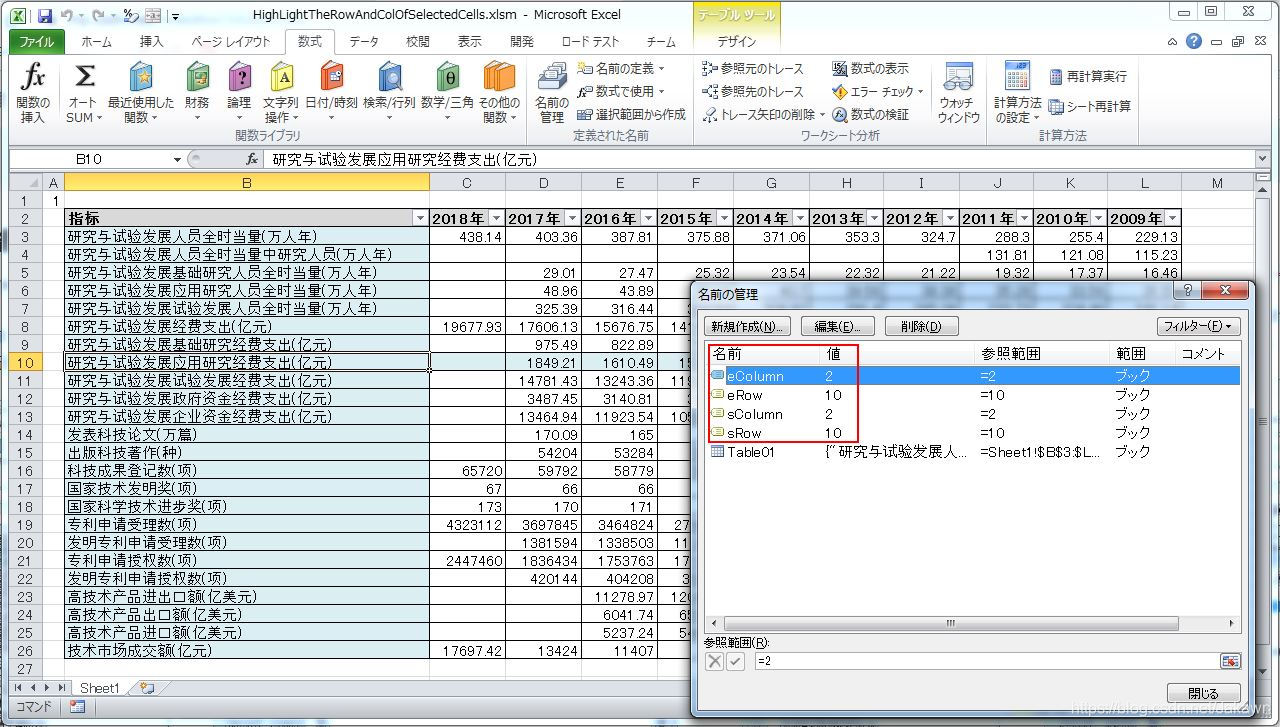Open the 2018年 column filter dropdown
This screenshot has width=1280, height=727.
pos(496,218)
